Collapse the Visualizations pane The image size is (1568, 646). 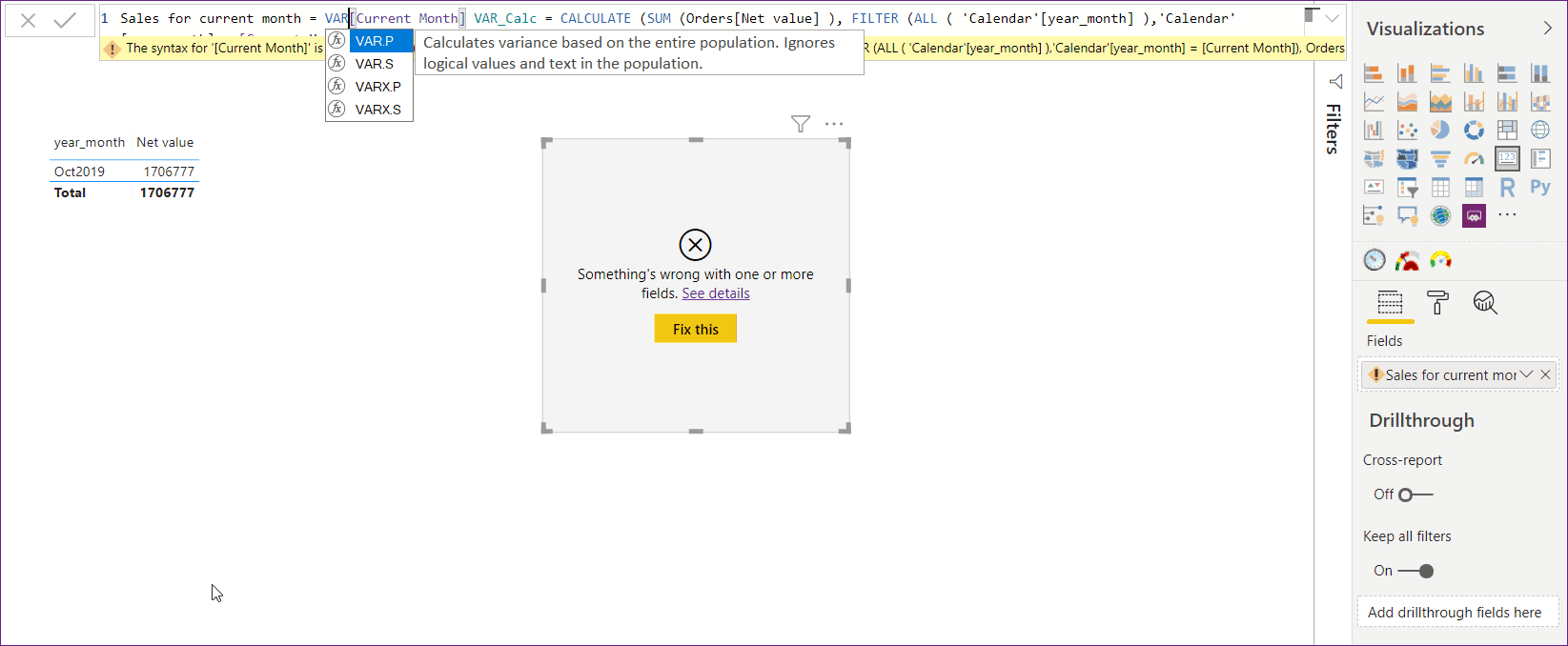pos(1547,29)
